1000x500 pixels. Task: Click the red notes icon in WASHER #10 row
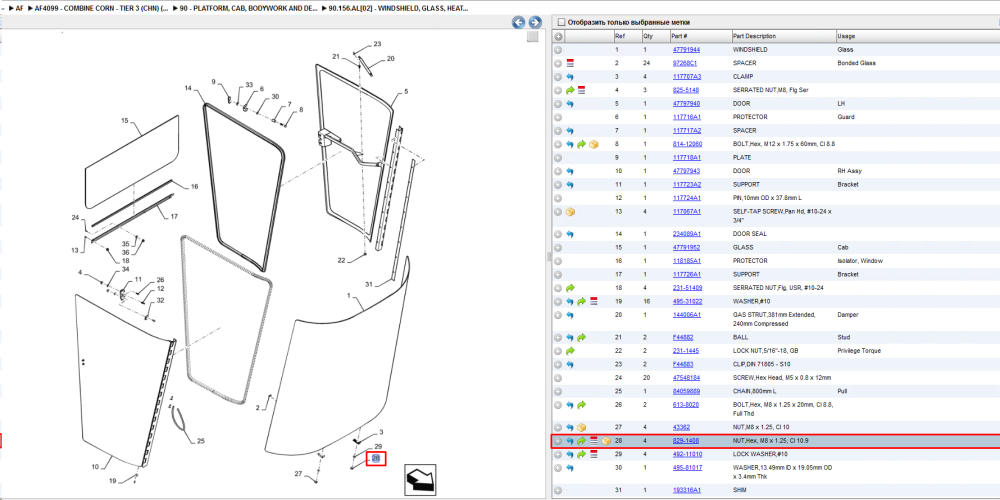click(593, 300)
